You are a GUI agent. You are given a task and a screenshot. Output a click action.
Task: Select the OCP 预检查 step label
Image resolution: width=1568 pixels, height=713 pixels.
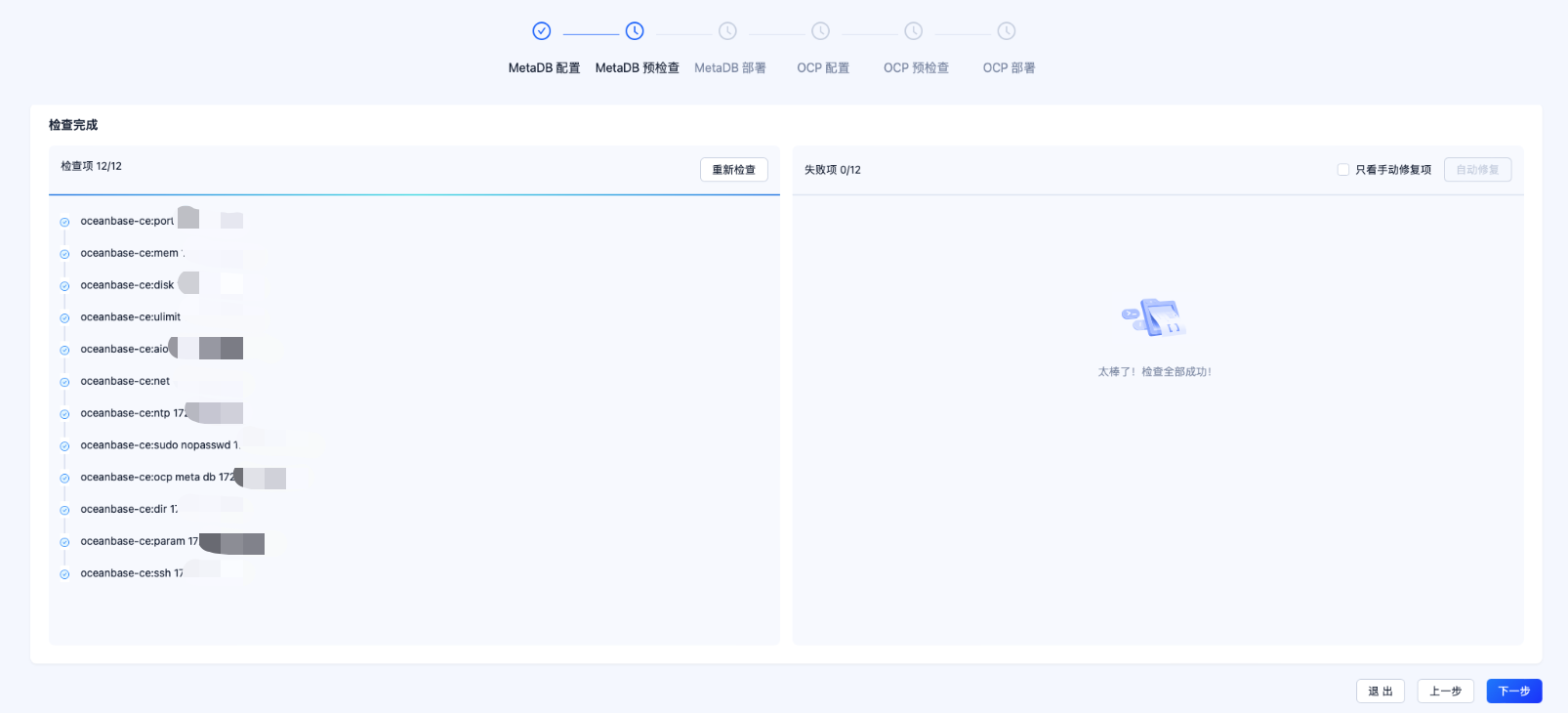point(916,68)
